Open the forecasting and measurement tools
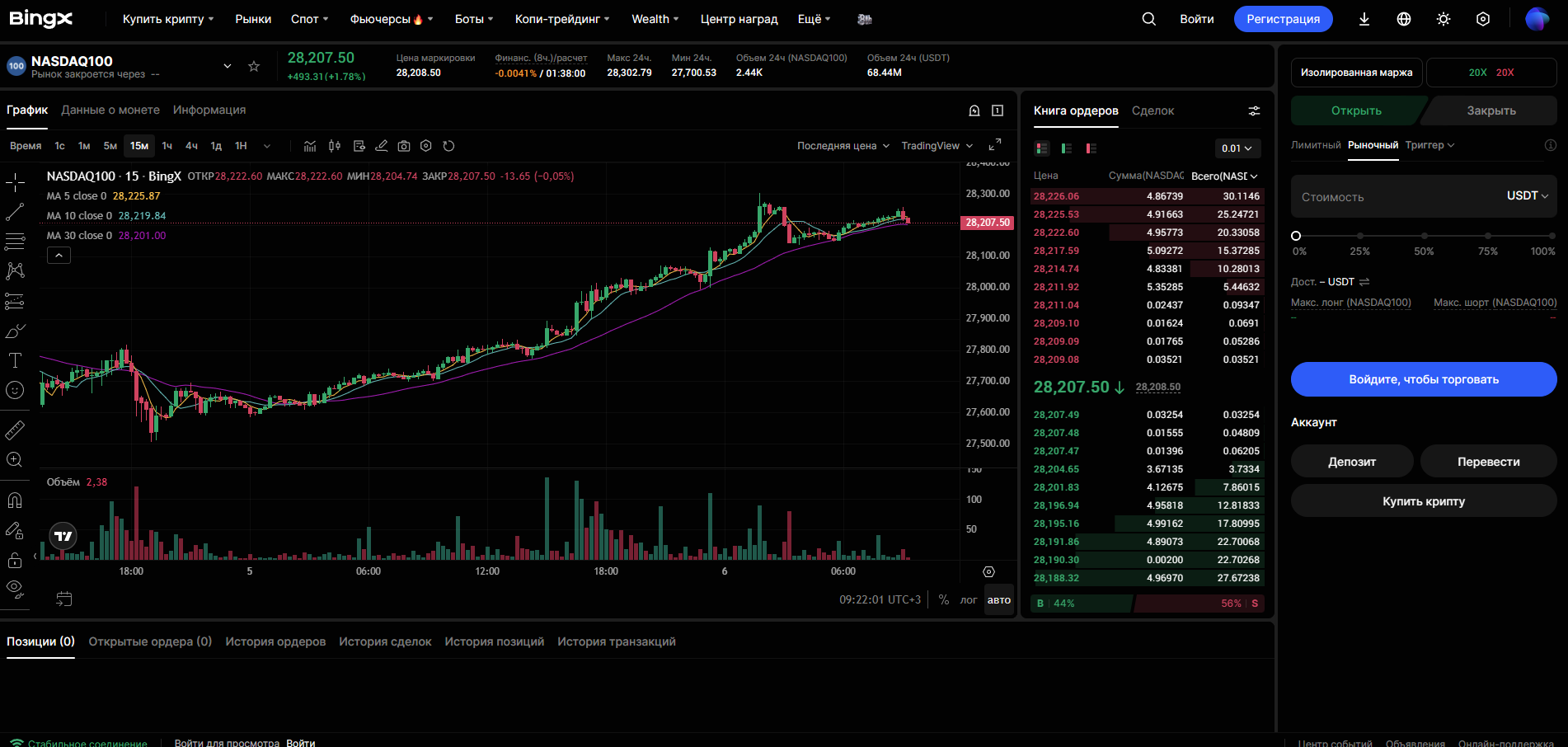The width and height of the screenshot is (1568, 747). pyautogui.click(x=15, y=301)
